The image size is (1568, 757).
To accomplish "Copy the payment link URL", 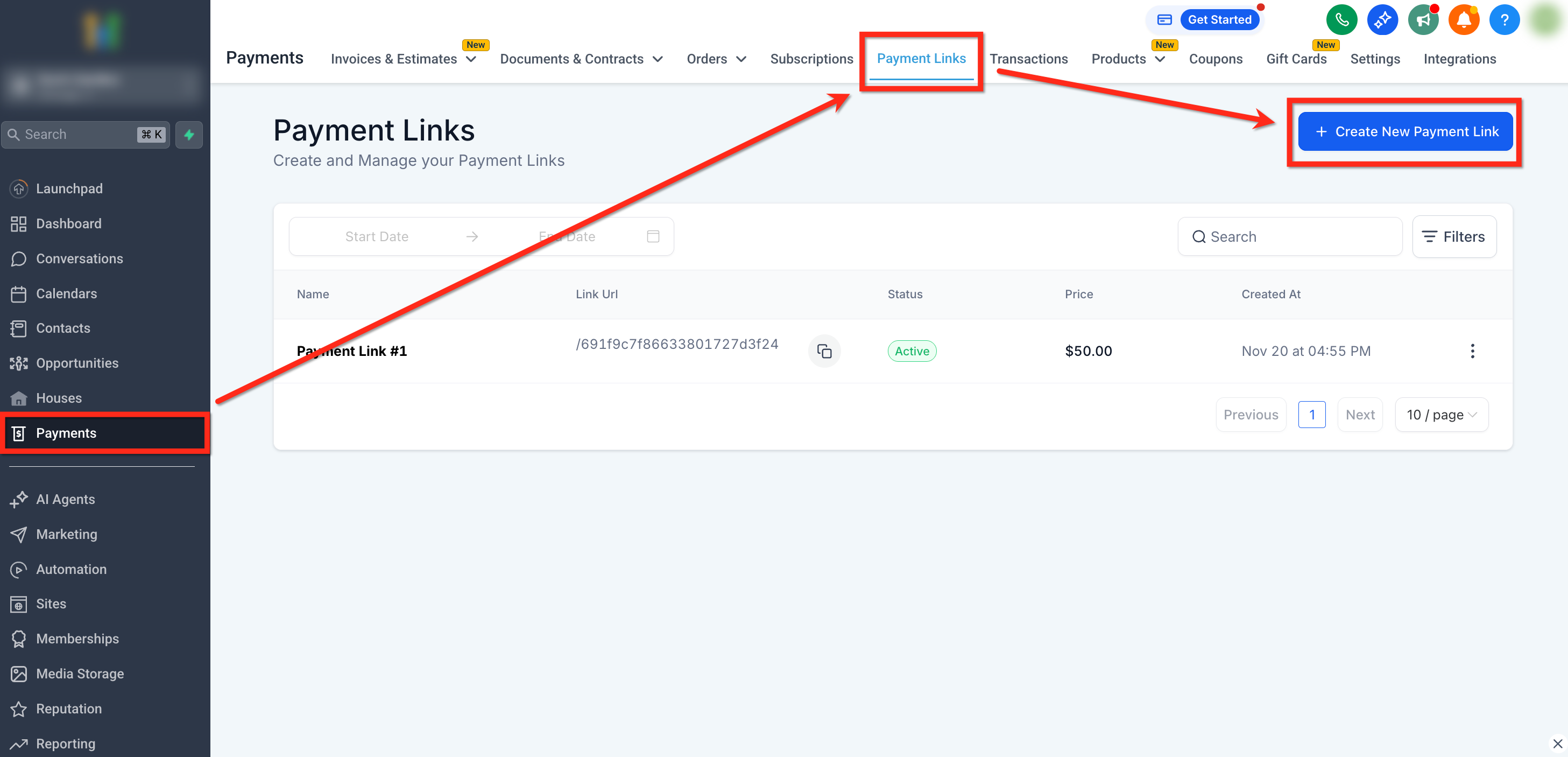I will point(824,351).
